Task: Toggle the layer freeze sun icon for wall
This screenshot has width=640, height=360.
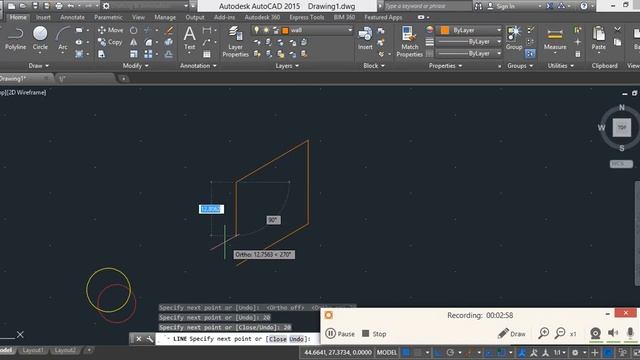Action: (266, 30)
